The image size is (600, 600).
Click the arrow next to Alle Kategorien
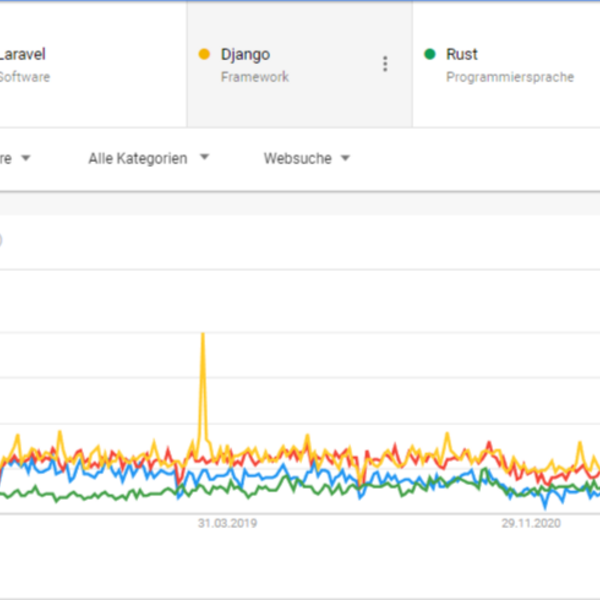pos(204,158)
